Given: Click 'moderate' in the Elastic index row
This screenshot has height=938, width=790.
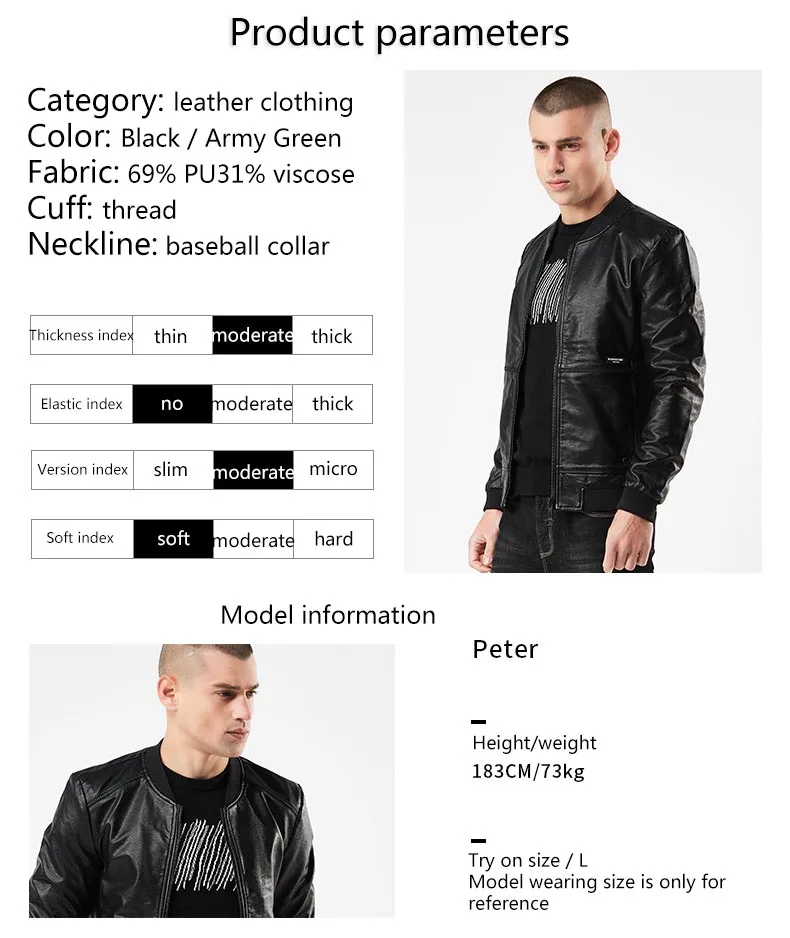Looking at the screenshot, I should click(x=252, y=404).
